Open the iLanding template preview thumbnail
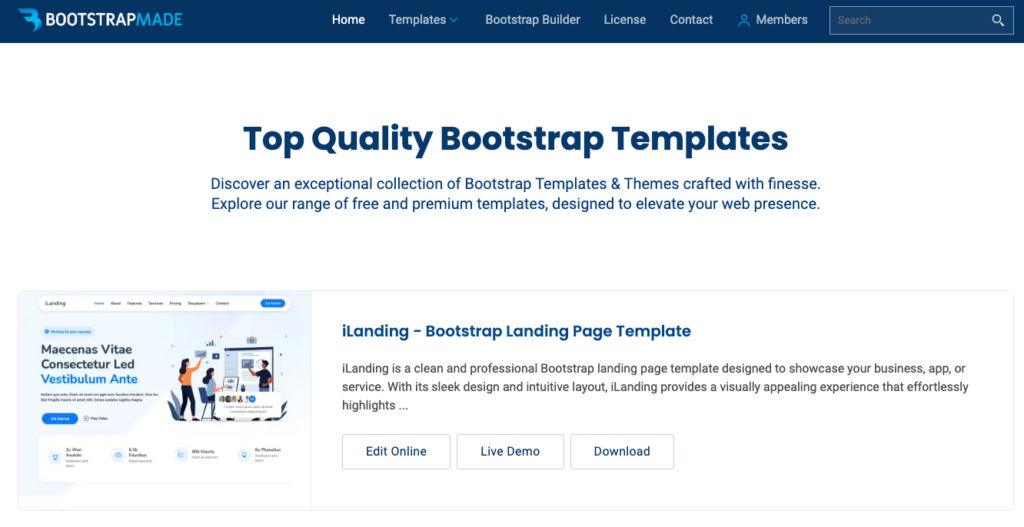 [x=165, y=400]
